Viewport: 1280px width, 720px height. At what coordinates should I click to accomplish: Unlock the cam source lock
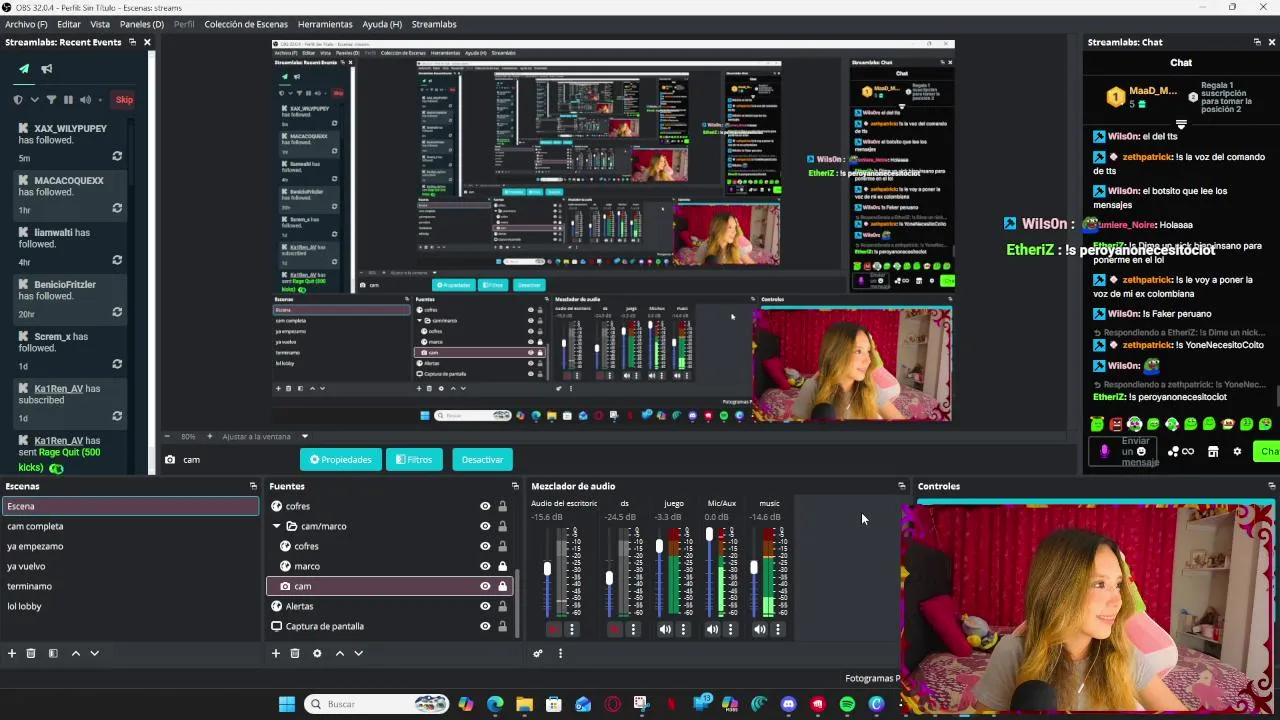click(502, 586)
